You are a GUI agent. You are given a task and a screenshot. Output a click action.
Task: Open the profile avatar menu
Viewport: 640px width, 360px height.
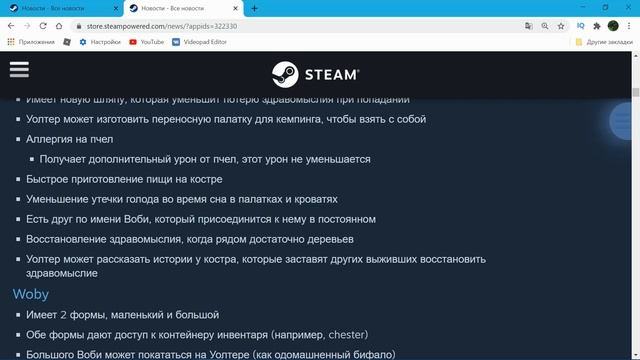[x=613, y=26]
